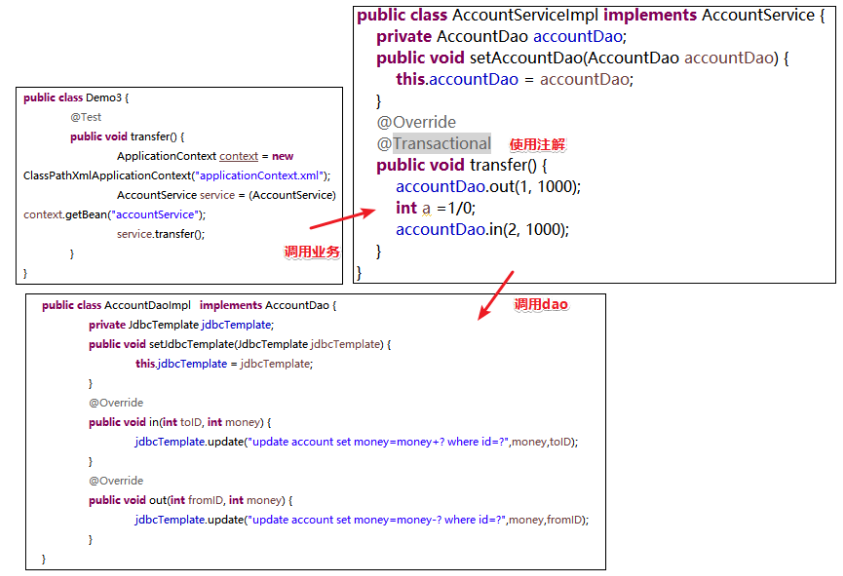
Task: Click 'private JdbcTemplate jdbcTemplate;' field
Action: click(x=181, y=325)
